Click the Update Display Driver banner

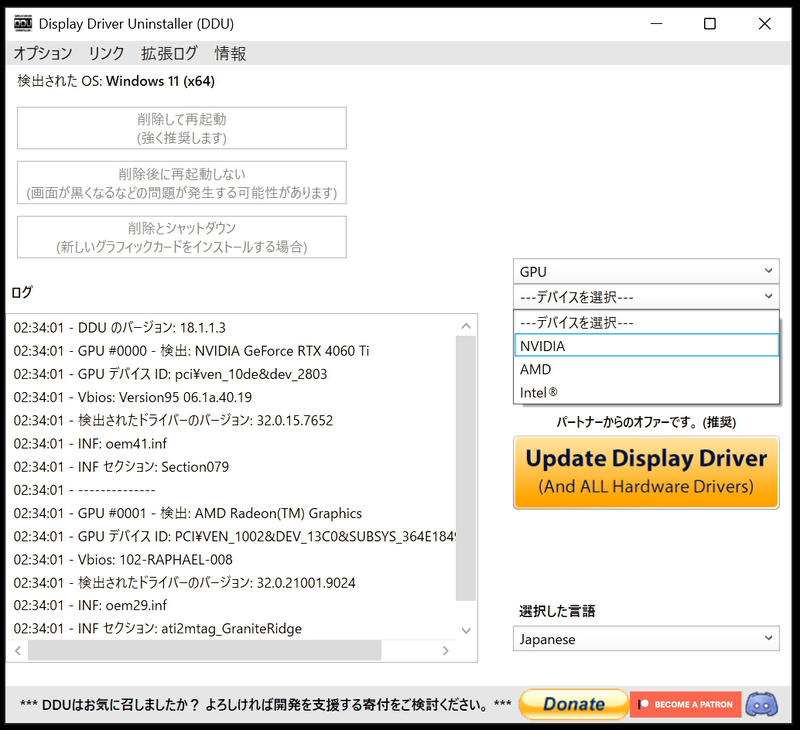645,468
